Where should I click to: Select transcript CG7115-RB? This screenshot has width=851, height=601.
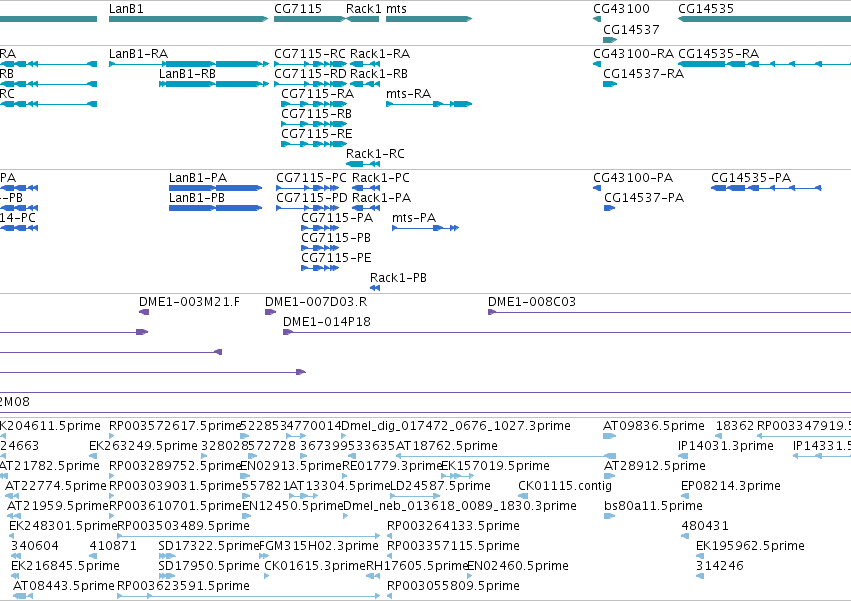pos(314,124)
